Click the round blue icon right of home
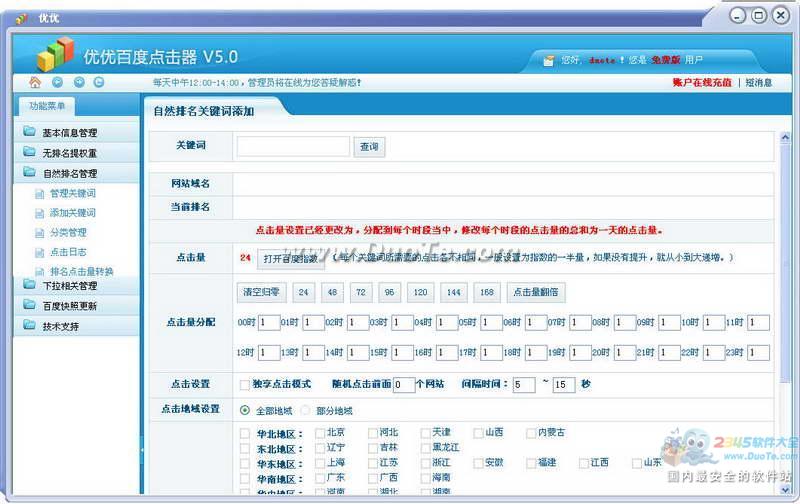 pyautogui.click(x=57, y=82)
